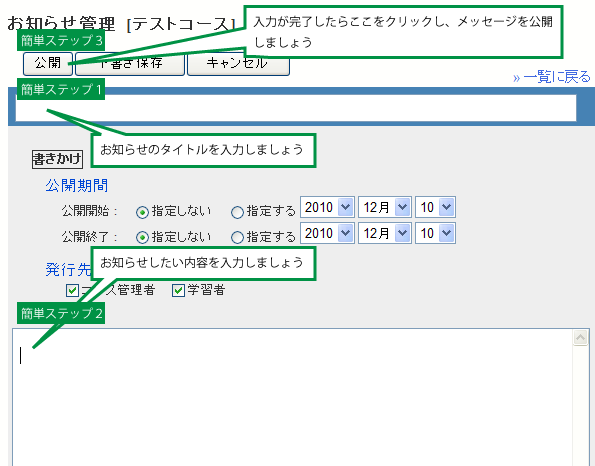Click the 下書き保存 draft save button
The image size is (595, 466).
pyautogui.click(x=130, y=64)
